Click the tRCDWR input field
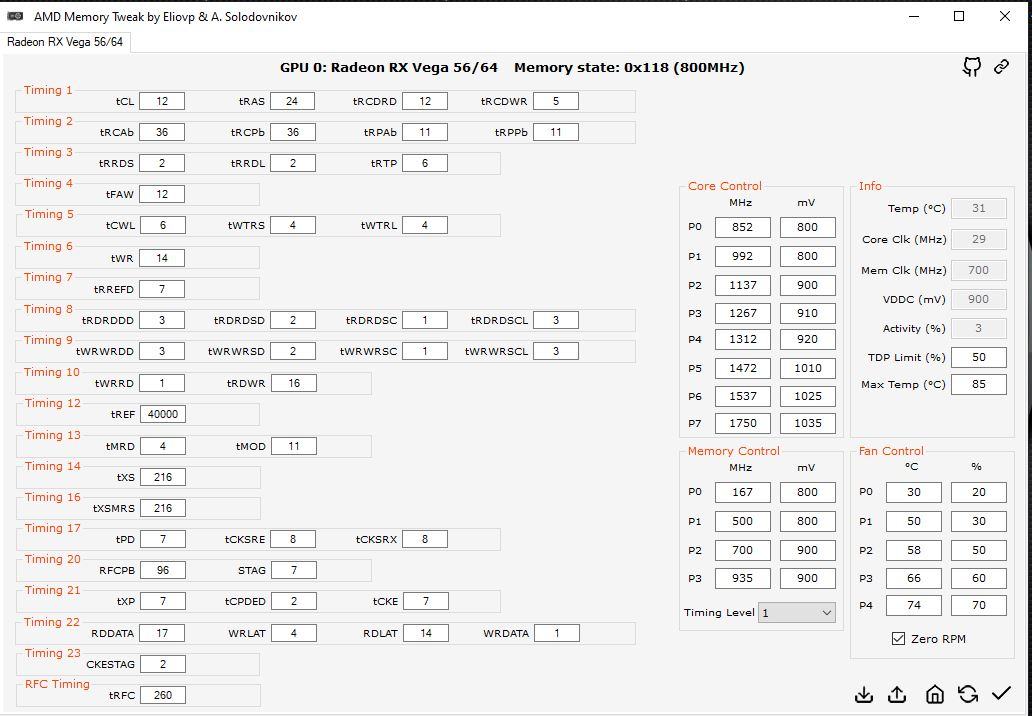The image size is (1032, 716). (x=555, y=101)
